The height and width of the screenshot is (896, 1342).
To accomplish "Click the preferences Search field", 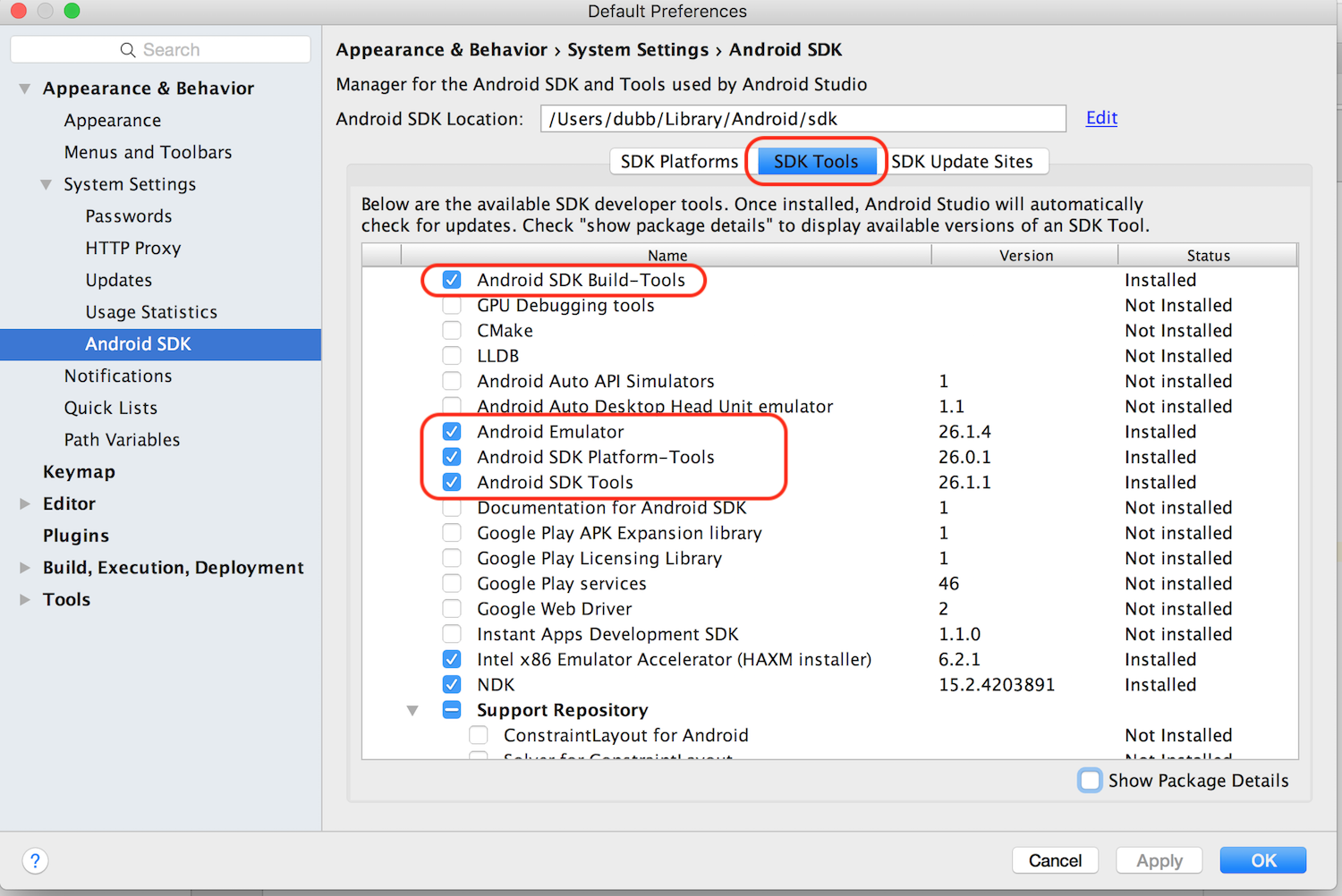I will (161, 50).
